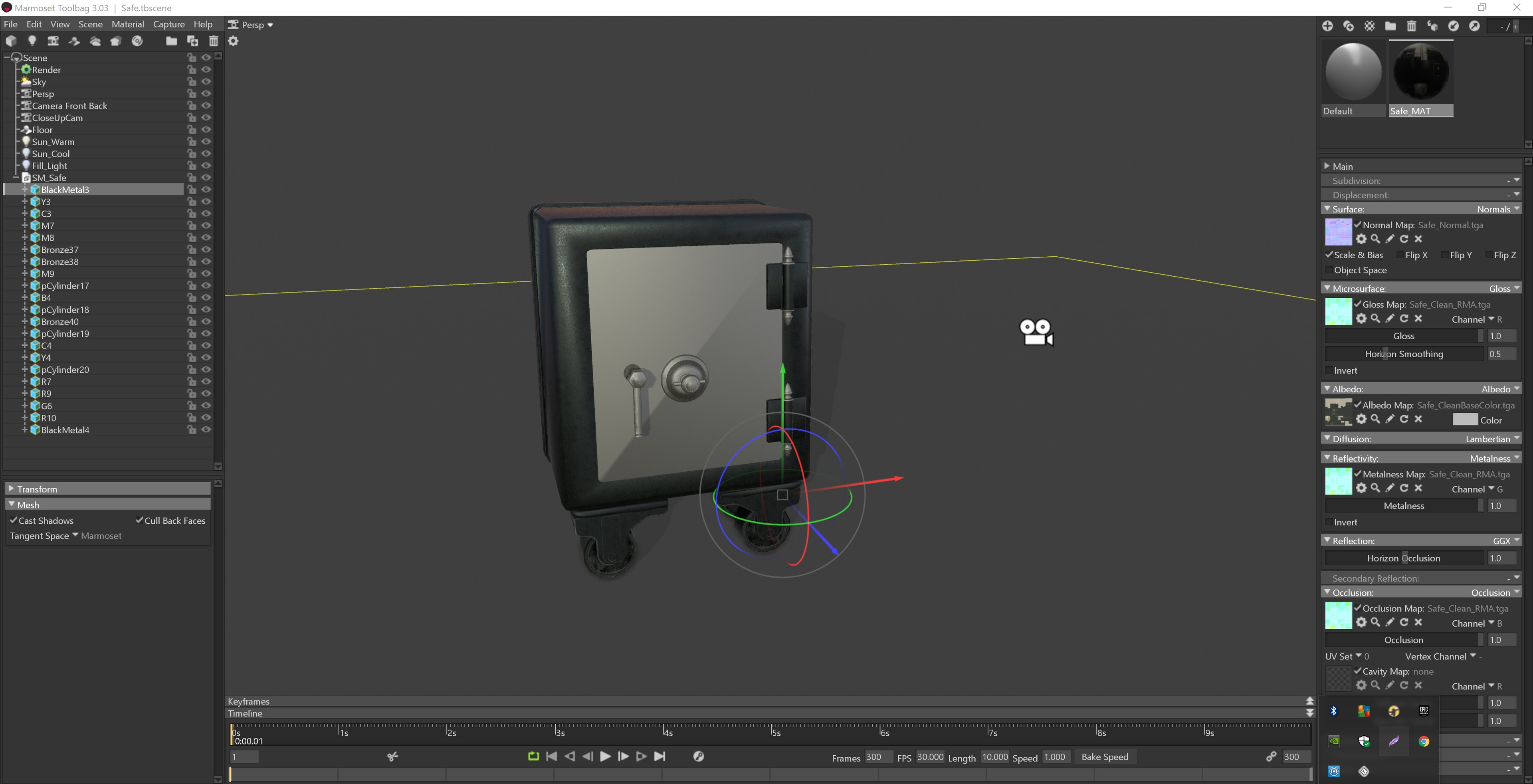Enable the Flip Y normal option
Screen dimensions: 1533x784
(1444, 255)
